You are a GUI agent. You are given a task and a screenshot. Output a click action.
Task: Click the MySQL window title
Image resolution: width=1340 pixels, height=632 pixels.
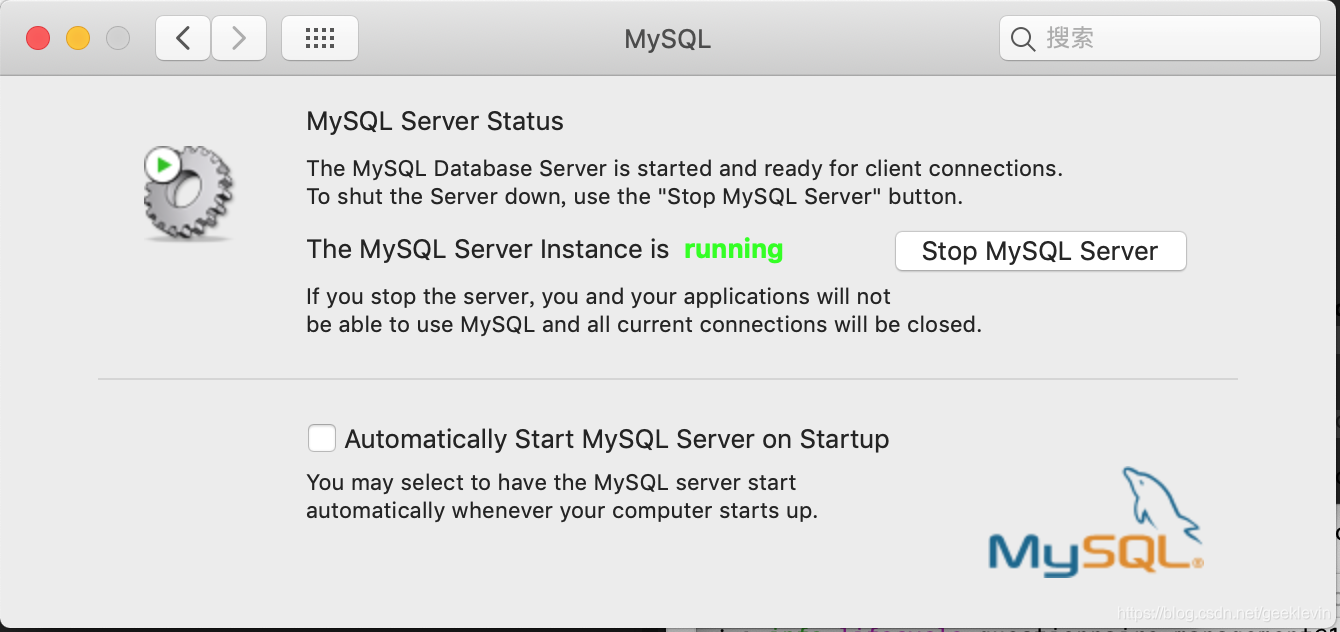click(667, 39)
